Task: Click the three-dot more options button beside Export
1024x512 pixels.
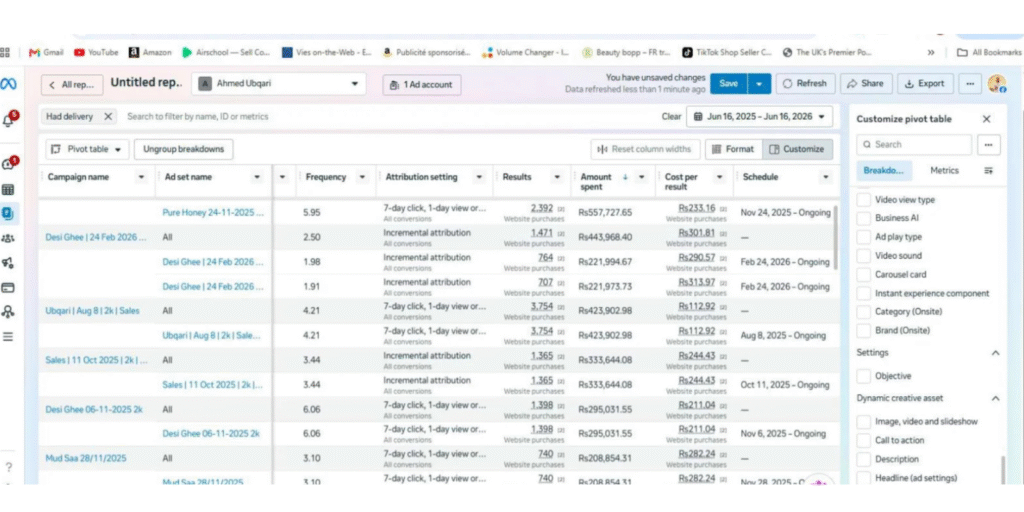Action: pyautogui.click(x=970, y=84)
